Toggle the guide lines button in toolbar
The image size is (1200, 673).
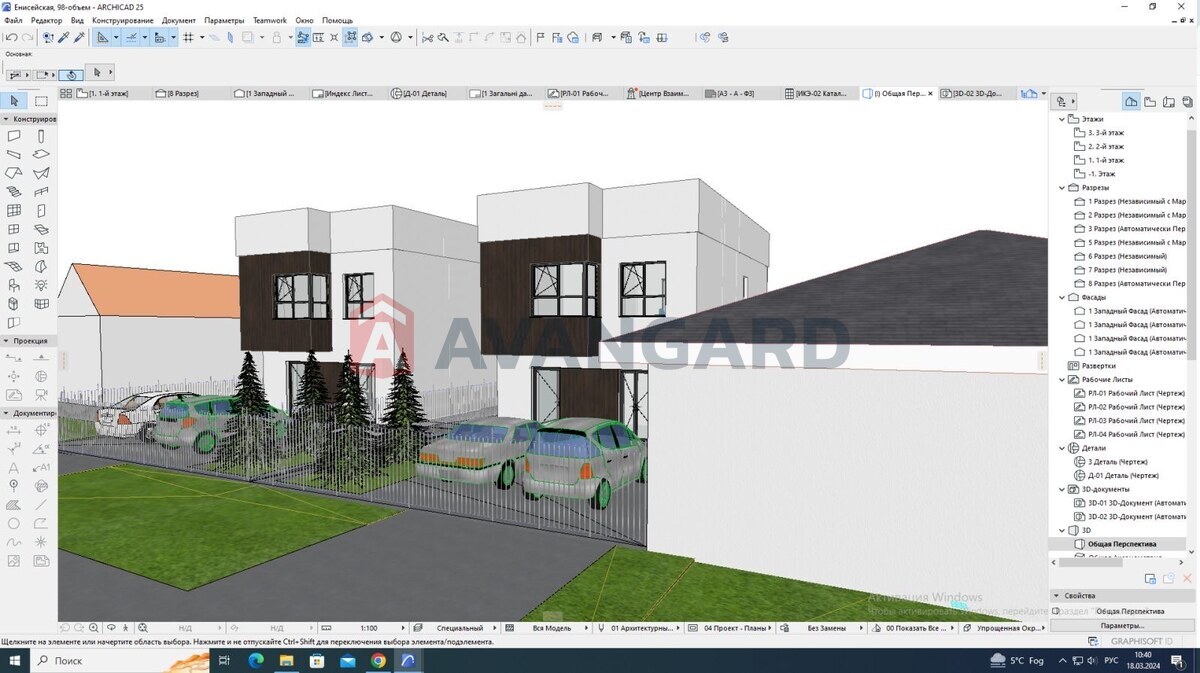click(131, 38)
